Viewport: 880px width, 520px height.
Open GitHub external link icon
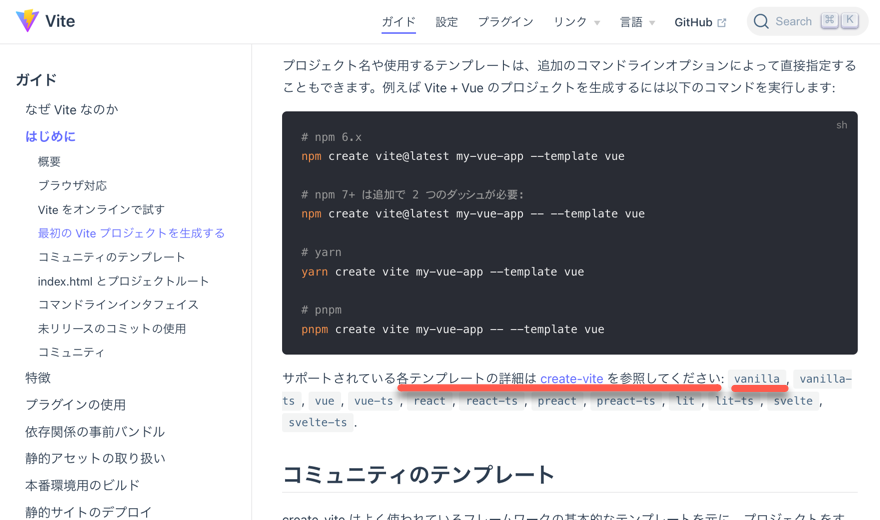pyautogui.click(x=722, y=22)
